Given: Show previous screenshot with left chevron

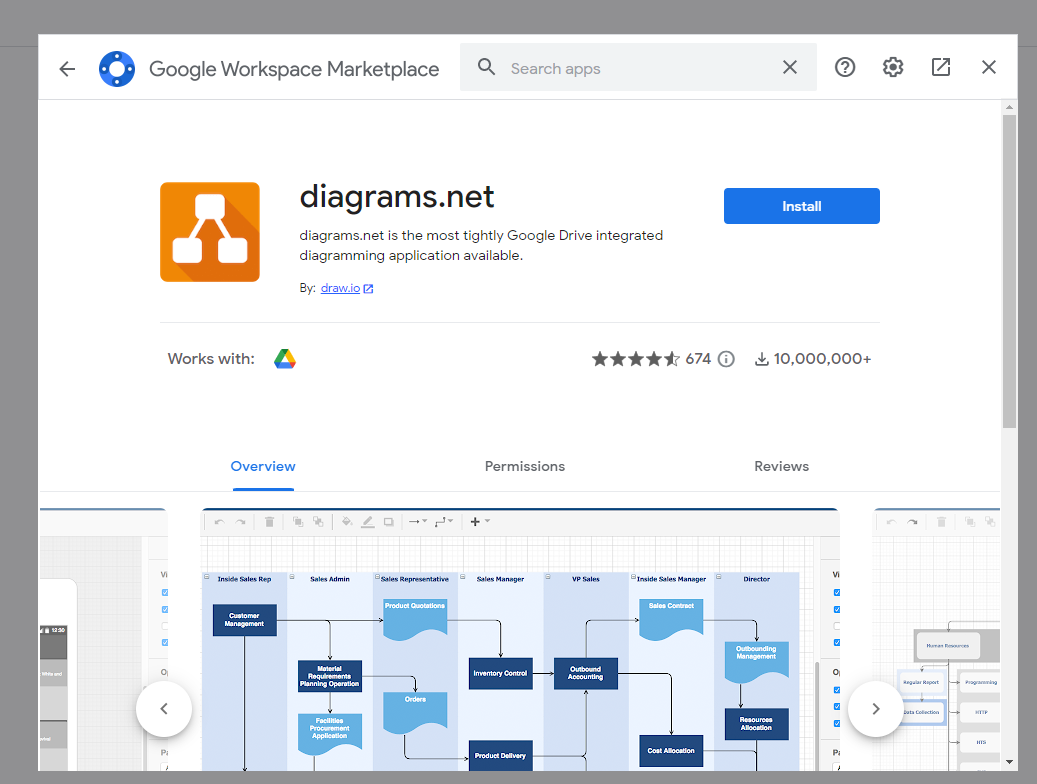Looking at the screenshot, I should tap(164, 709).
